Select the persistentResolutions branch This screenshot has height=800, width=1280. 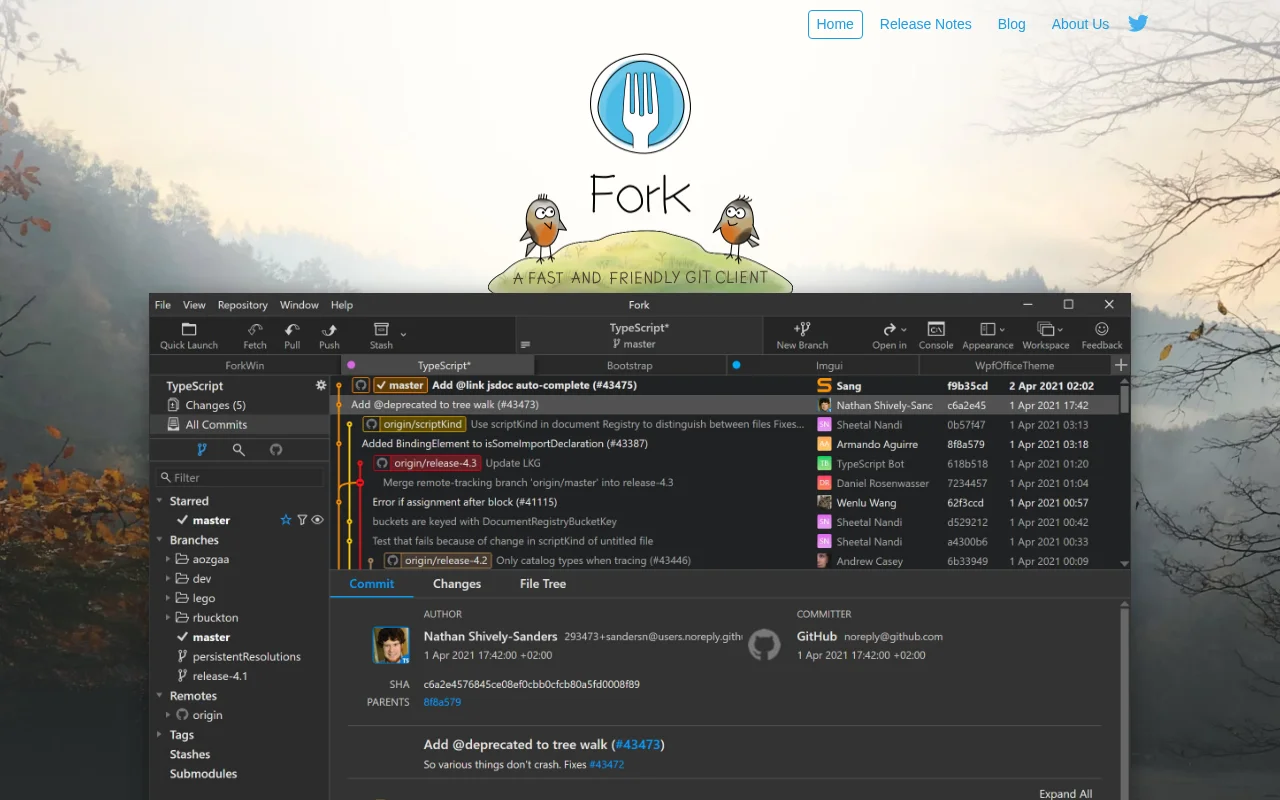click(246, 657)
